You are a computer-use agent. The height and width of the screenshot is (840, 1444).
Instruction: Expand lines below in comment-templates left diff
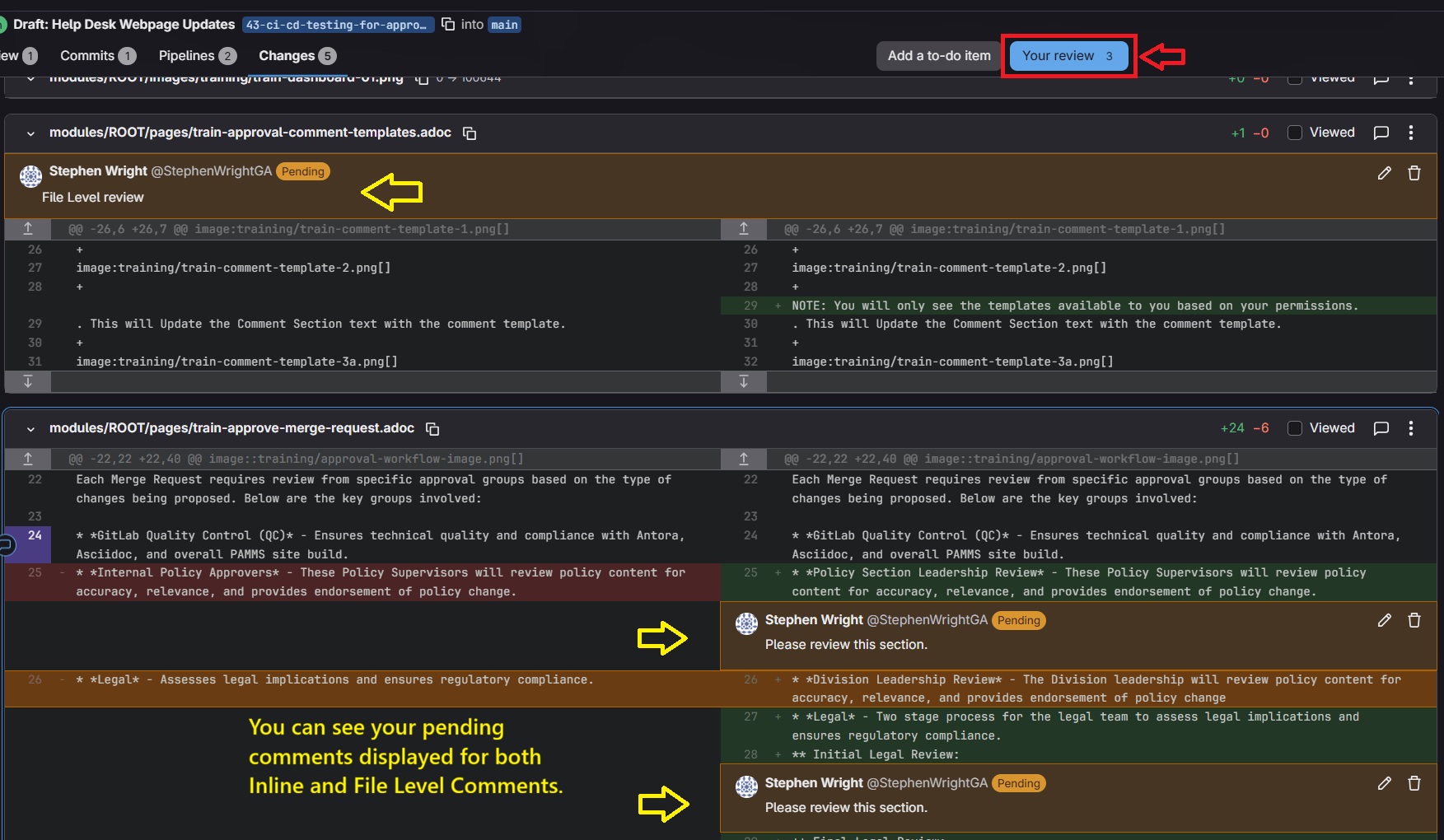28,381
